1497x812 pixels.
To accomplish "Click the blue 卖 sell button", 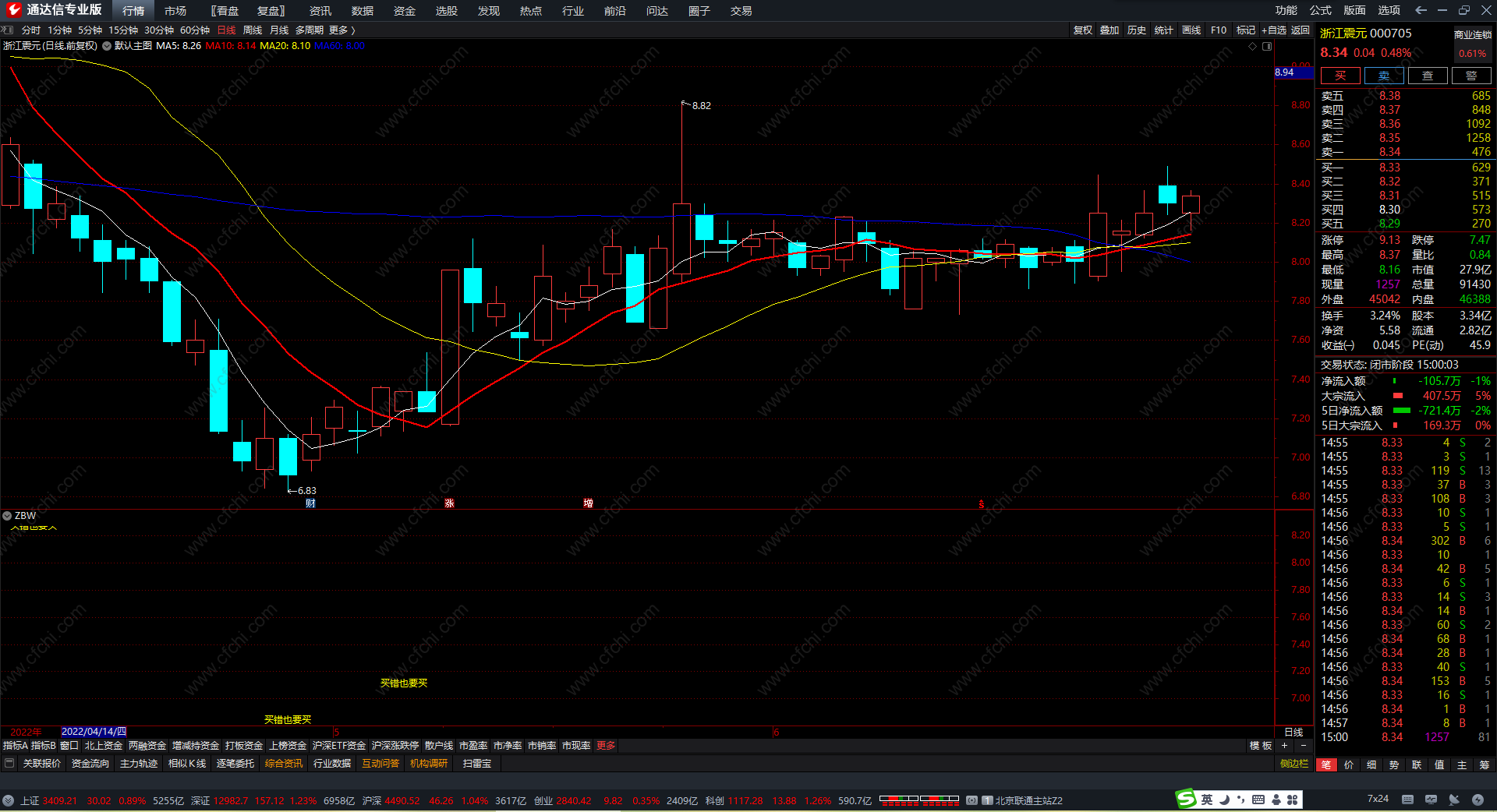I will click(x=1384, y=76).
